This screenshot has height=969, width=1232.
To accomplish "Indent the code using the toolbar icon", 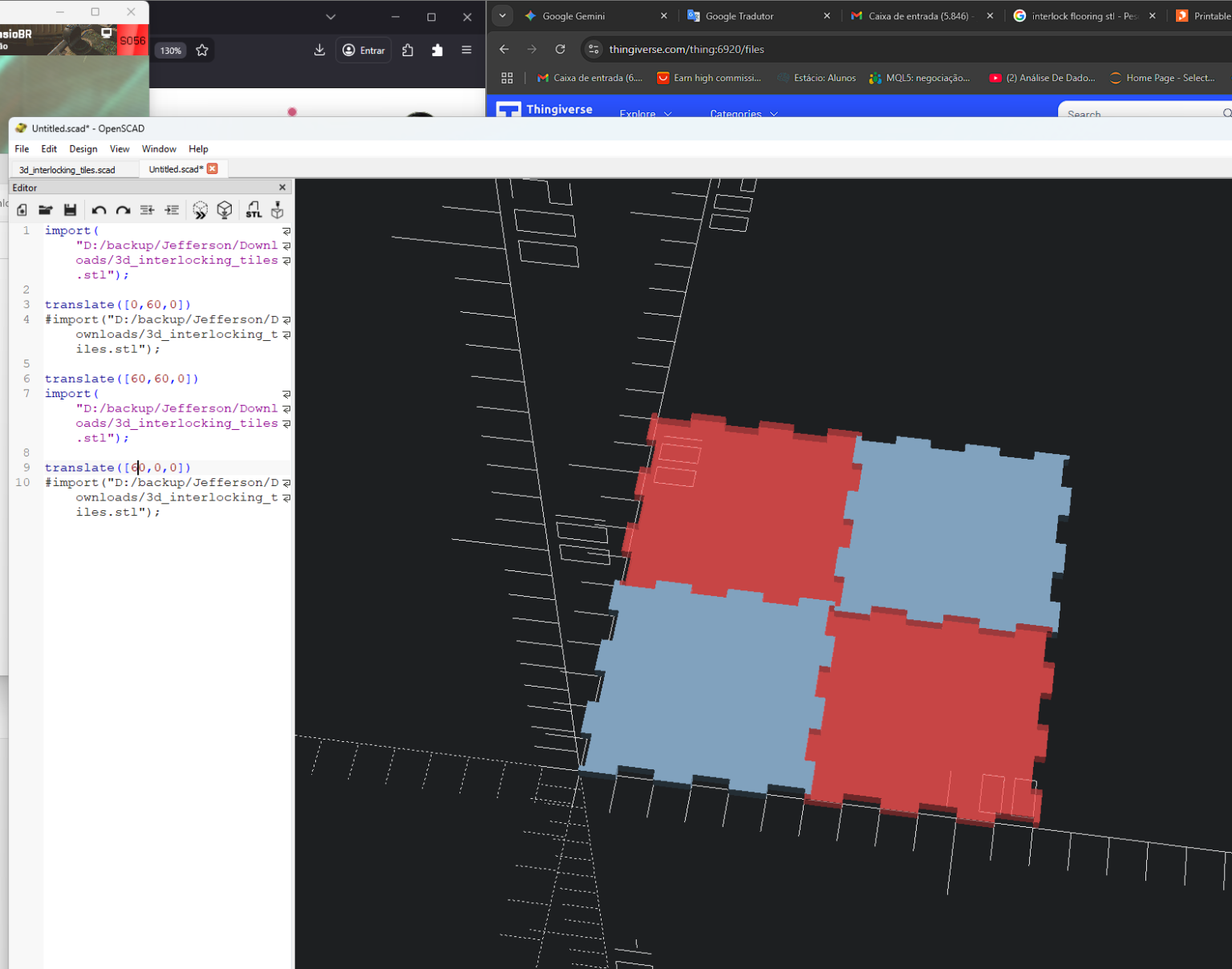I will tap(172, 210).
